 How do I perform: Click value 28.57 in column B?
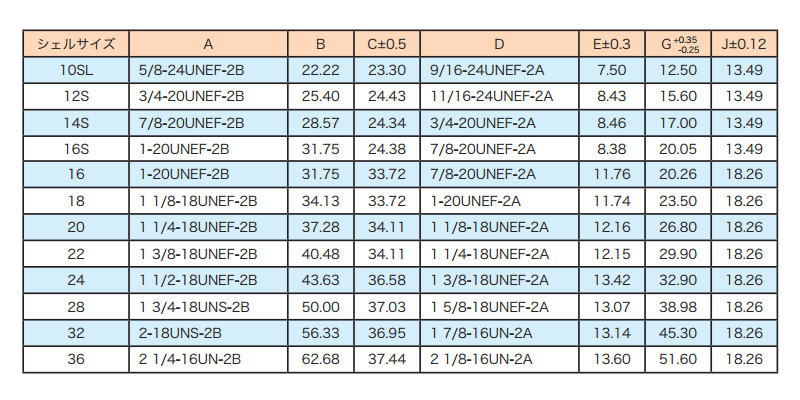coord(320,122)
